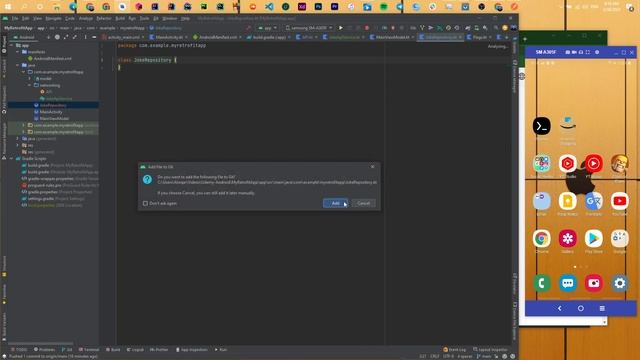Open YouTube app on the phone mirror
The width and height of the screenshot is (640, 360).
pos(620,201)
